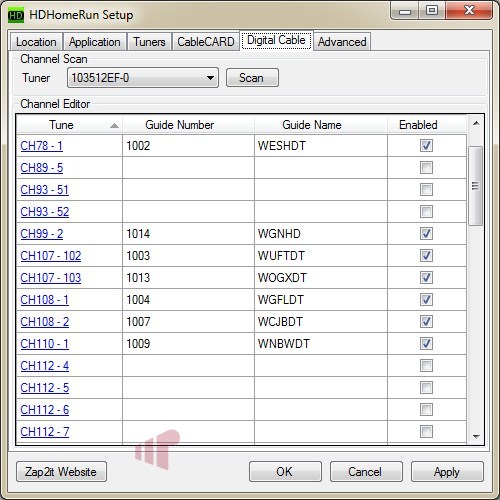This screenshot has width=500, height=500.
Task: Click the guide number 1004 cell
Action: [188, 300]
